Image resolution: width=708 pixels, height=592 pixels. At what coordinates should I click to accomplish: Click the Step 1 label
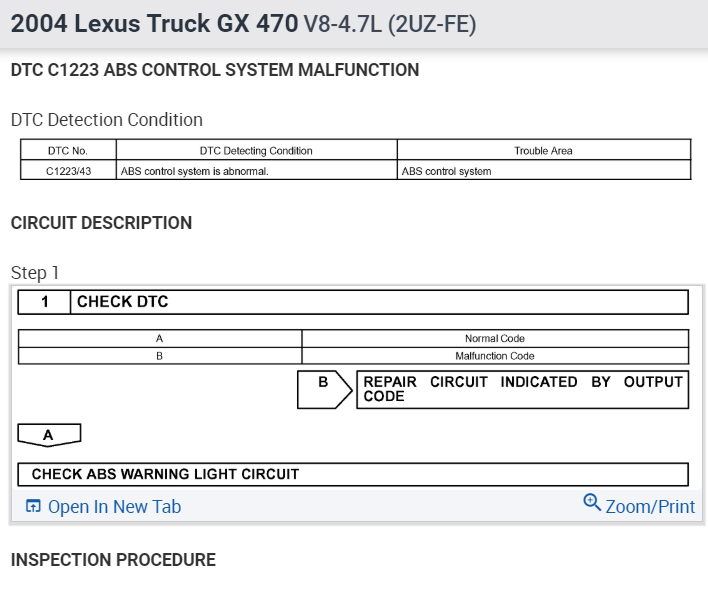point(35,272)
